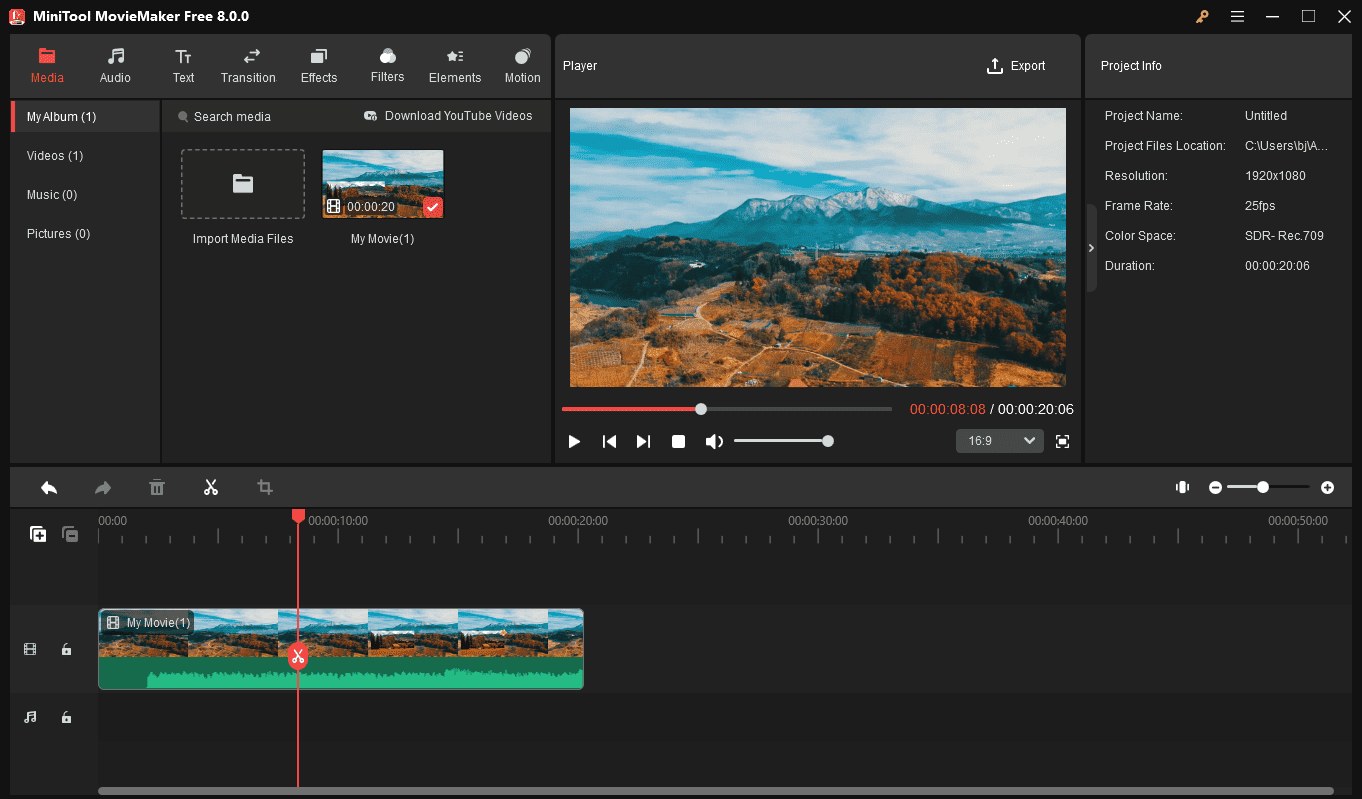The width and height of the screenshot is (1362, 799).
Task: Select the My Movie(1) timeline clip
Action: (x=341, y=649)
